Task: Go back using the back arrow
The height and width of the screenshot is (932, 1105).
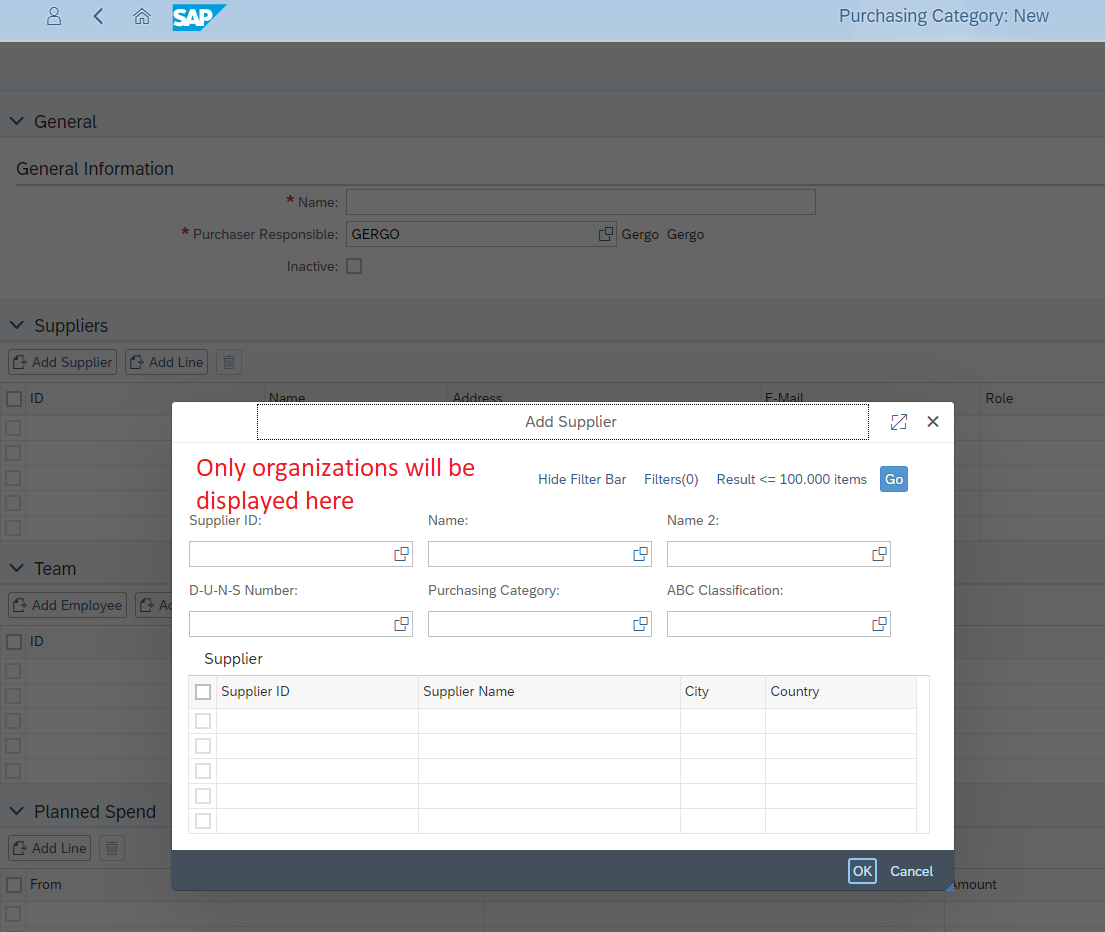Action: pos(98,16)
